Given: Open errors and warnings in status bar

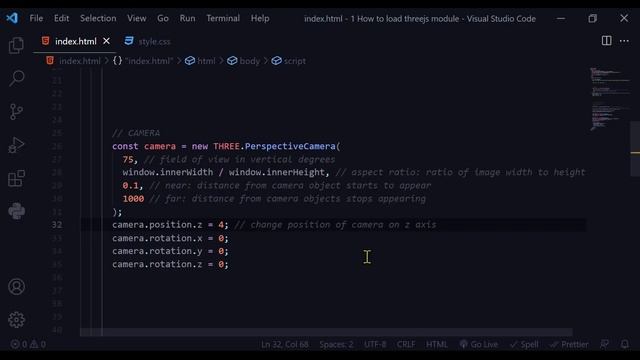Looking at the screenshot, I should (28, 344).
